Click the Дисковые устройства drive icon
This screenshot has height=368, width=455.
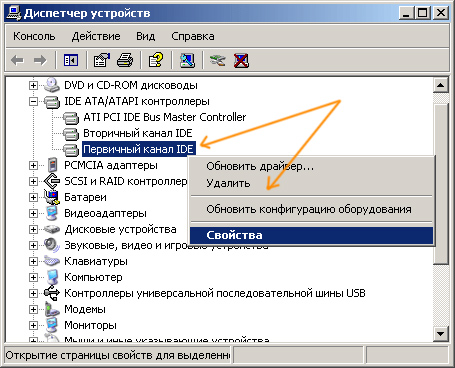(x=52, y=229)
